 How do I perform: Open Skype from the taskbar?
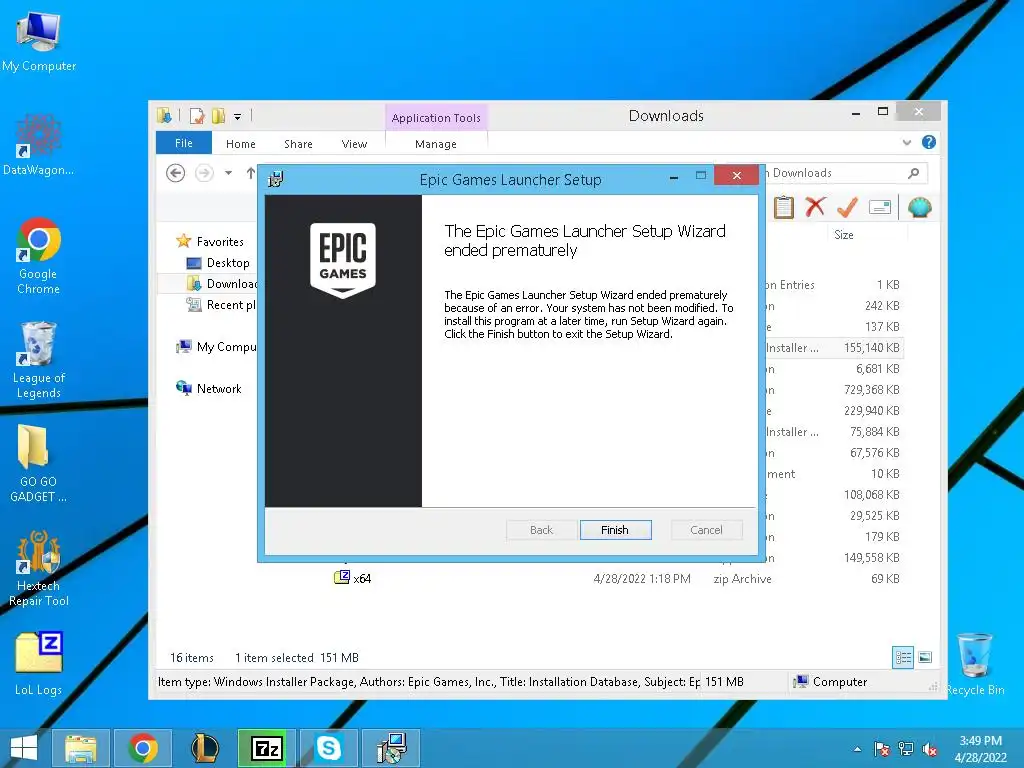point(328,748)
